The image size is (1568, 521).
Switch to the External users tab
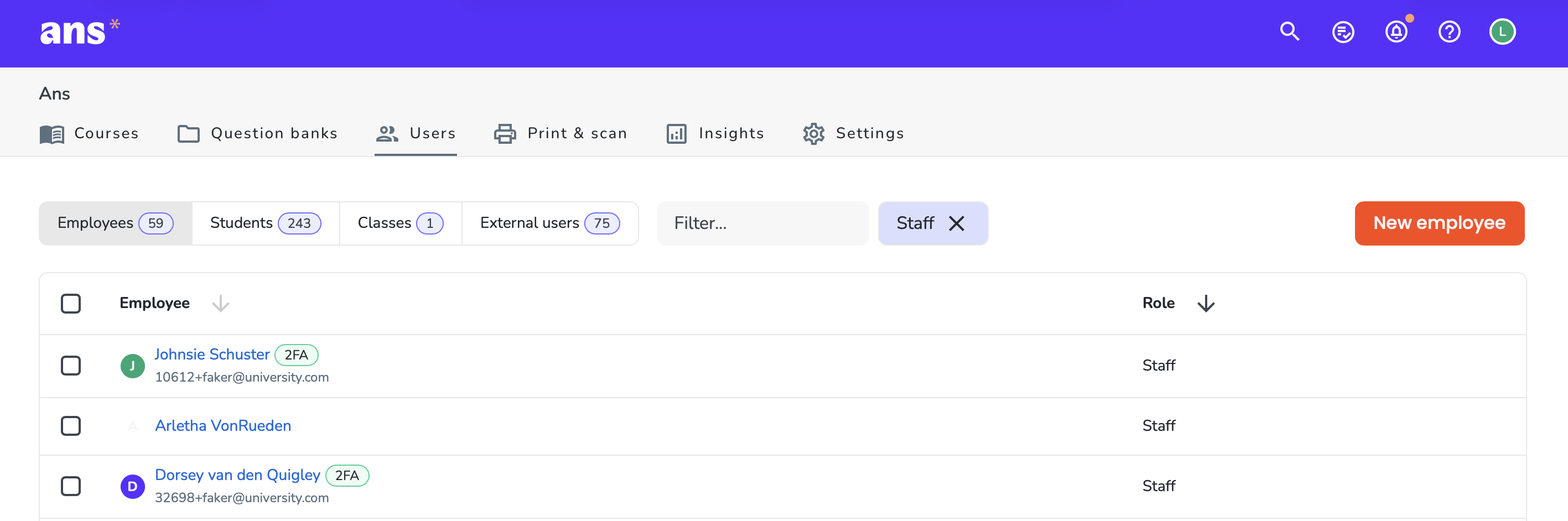(x=549, y=223)
